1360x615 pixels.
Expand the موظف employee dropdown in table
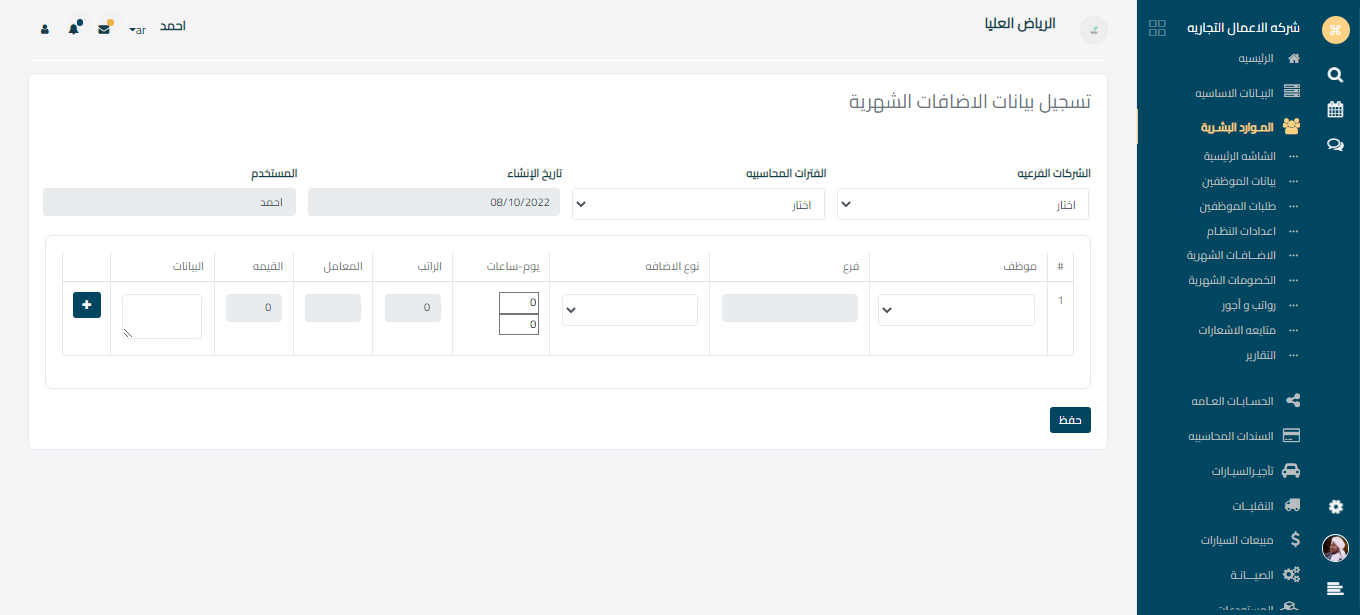tap(956, 310)
